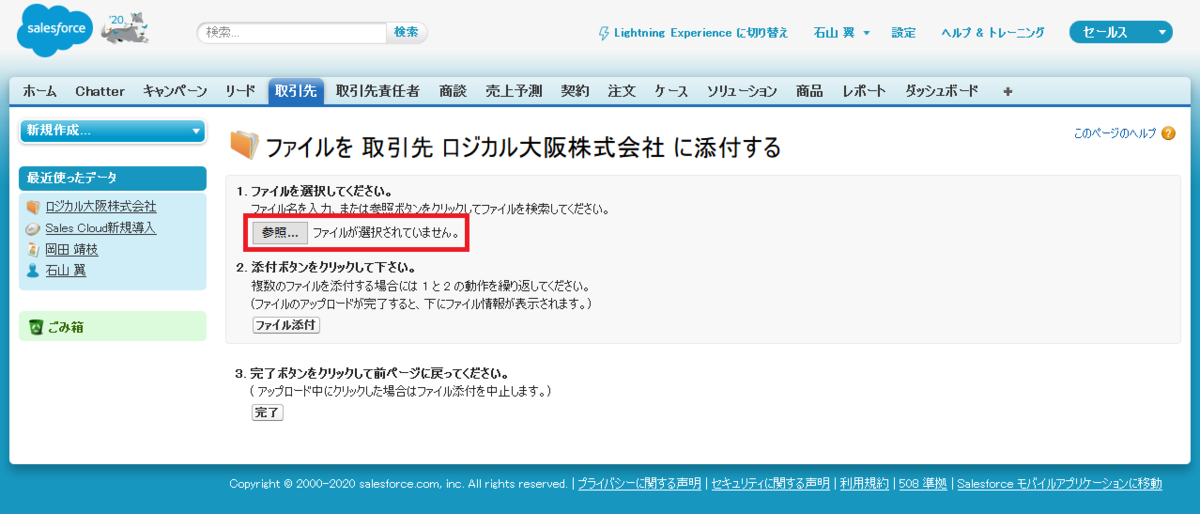Click the plus icon for all tabs
This screenshot has width=1200, height=514.
tap(1008, 91)
